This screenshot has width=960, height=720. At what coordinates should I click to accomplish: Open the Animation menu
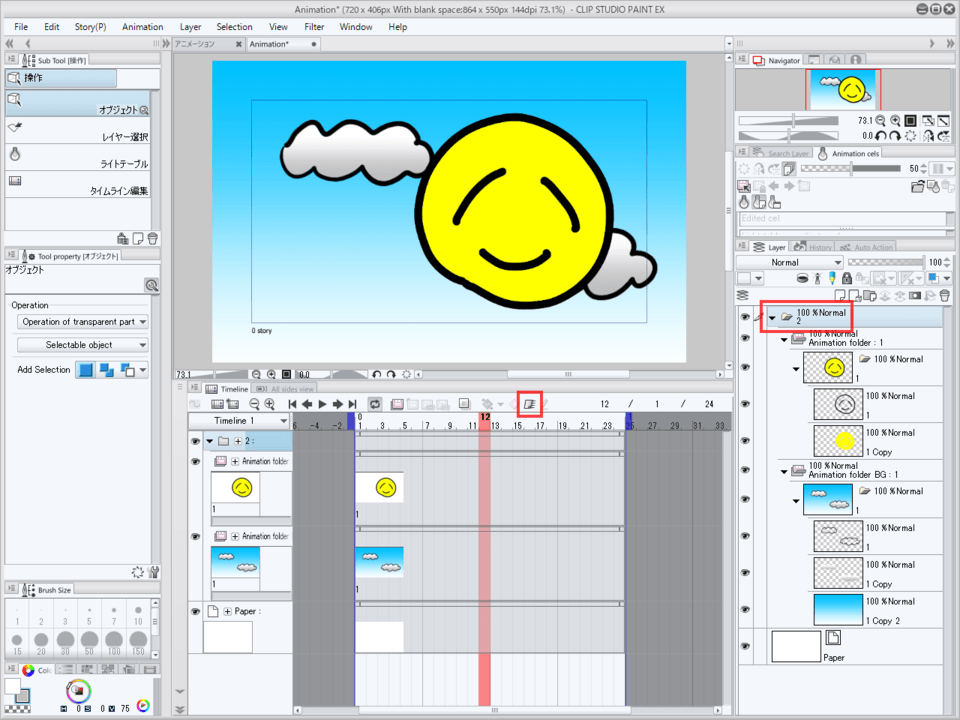point(142,27)
